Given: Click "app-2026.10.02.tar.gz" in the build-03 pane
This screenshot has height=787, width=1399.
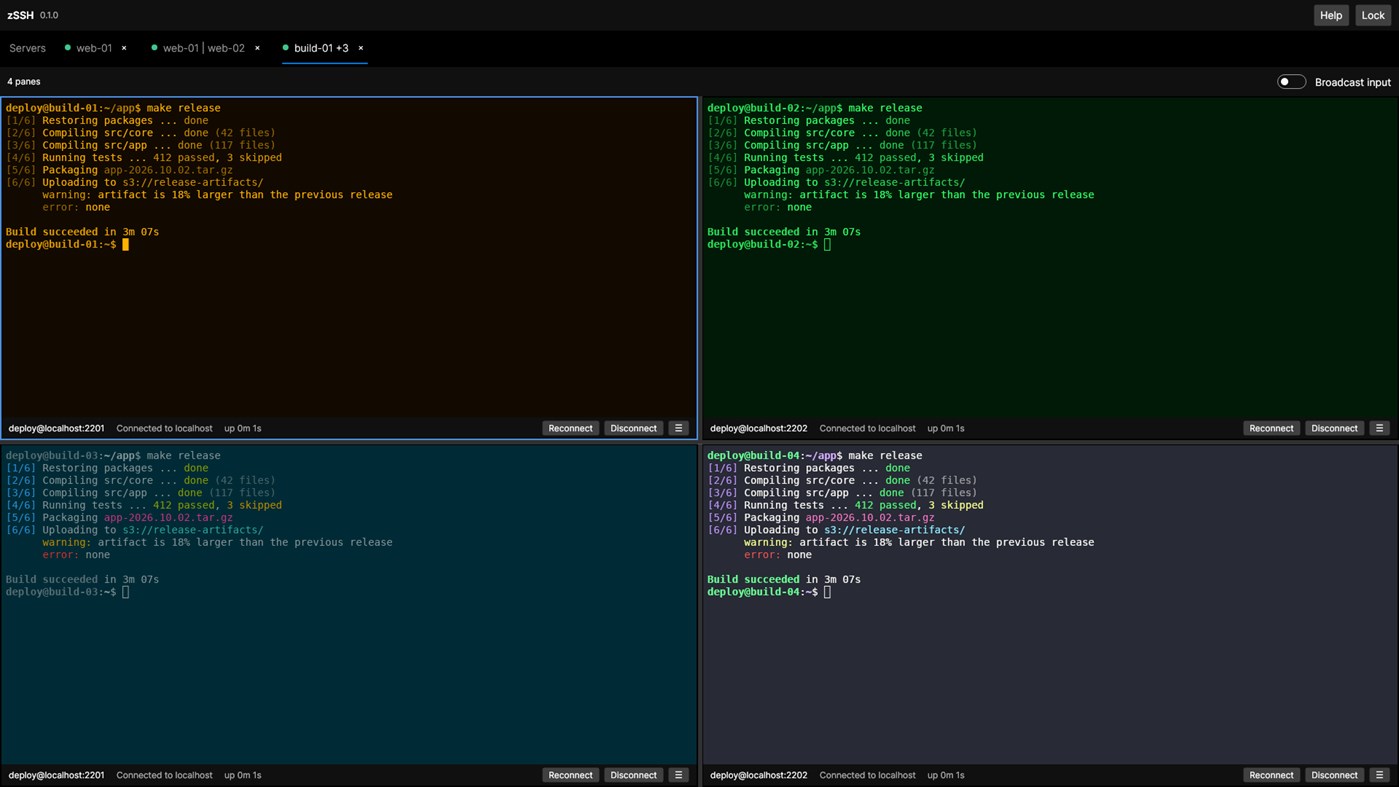Looking at the screenshot, I should [x=168, y=518].
